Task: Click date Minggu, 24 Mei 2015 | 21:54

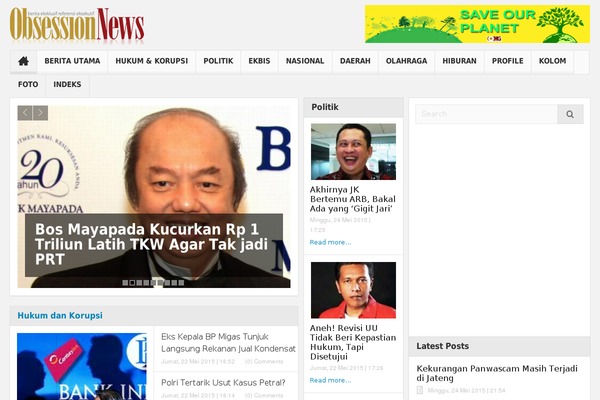Action: (466, 390)
